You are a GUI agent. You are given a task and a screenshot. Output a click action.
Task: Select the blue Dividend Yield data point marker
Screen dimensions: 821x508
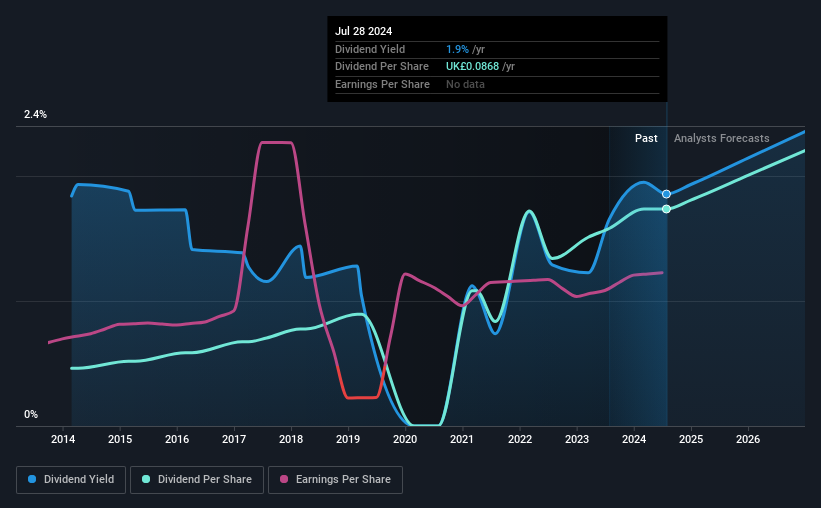[x=666, y=194]
